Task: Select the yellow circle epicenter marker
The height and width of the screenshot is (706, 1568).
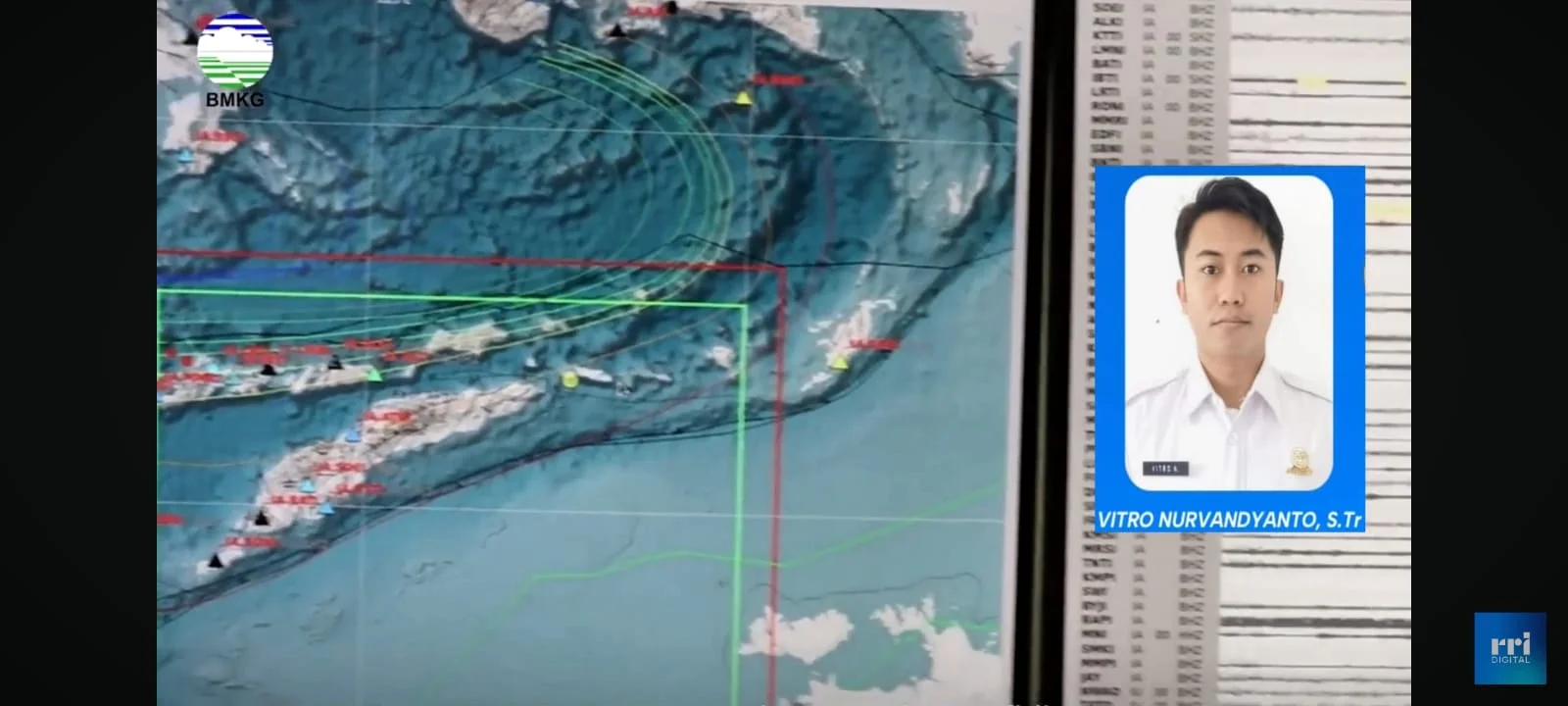Action: coord(567,378)
